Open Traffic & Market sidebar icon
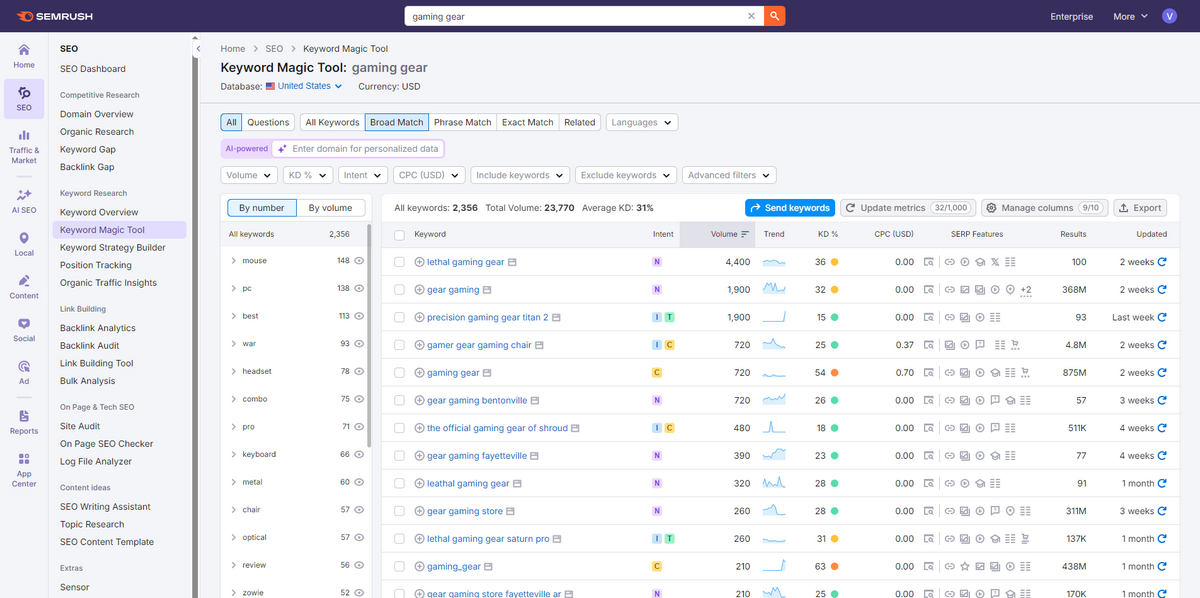The height and width of the screenshot is (598, 1200). tap(24, 146)
